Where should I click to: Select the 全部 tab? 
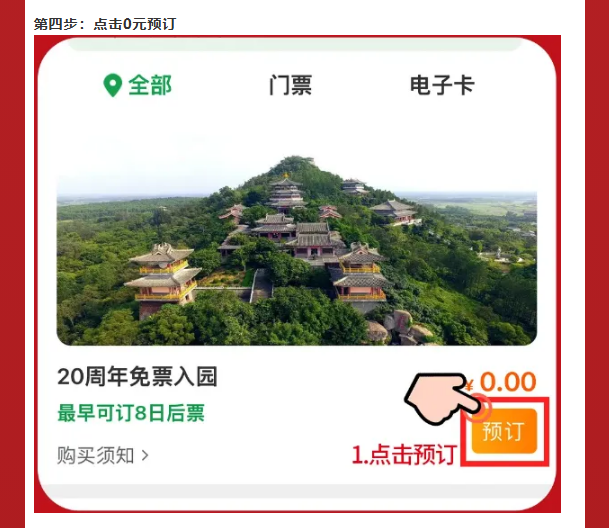[150, 85]
